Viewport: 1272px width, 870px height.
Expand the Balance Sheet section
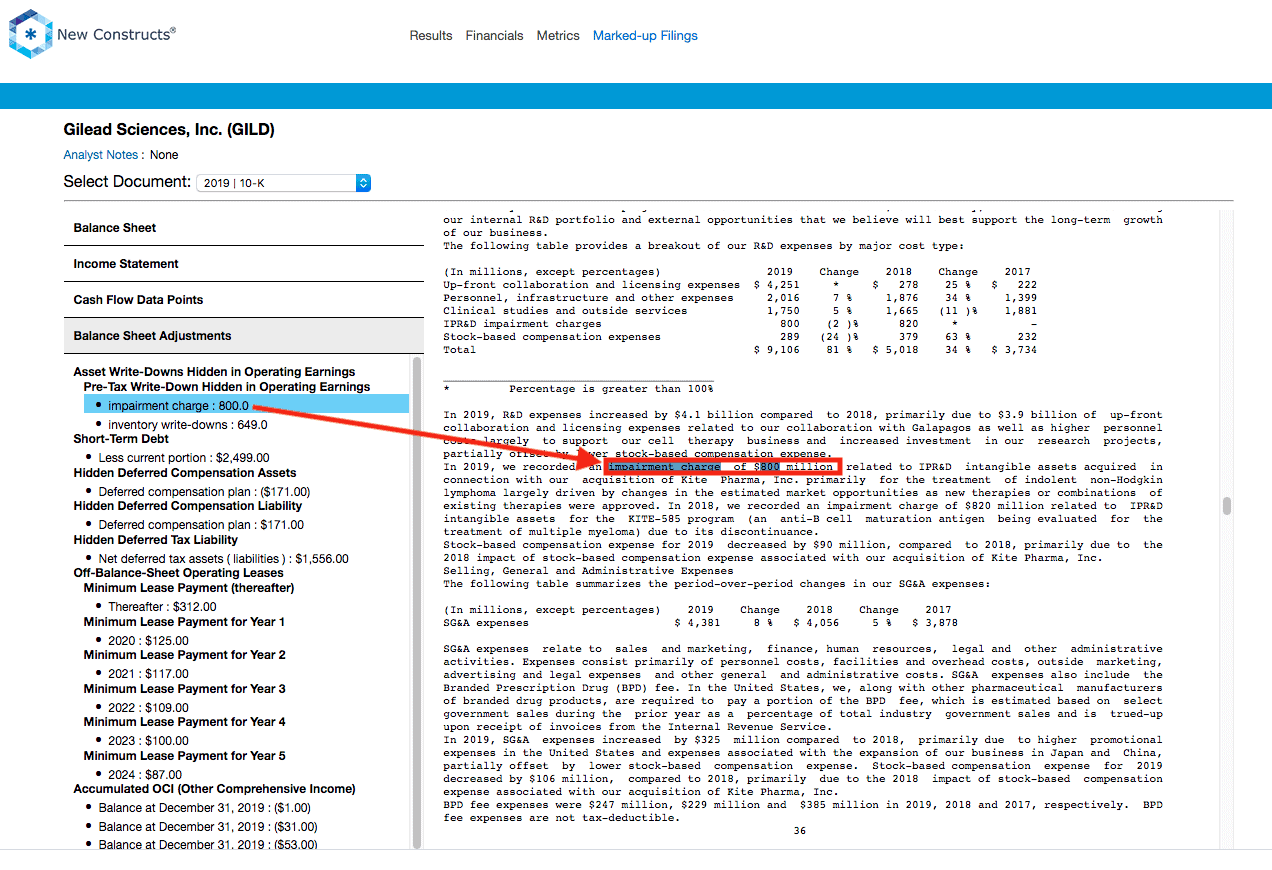click(244, 228)
